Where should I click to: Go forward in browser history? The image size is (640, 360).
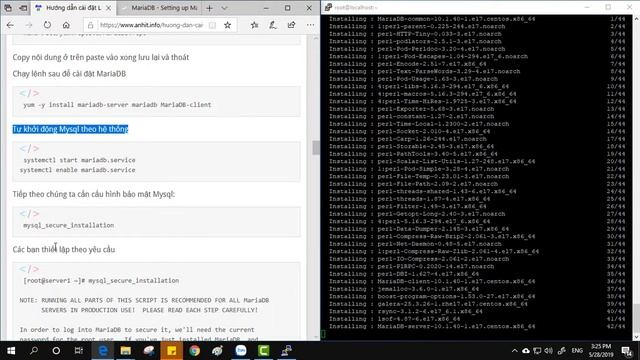pos(29,25)
